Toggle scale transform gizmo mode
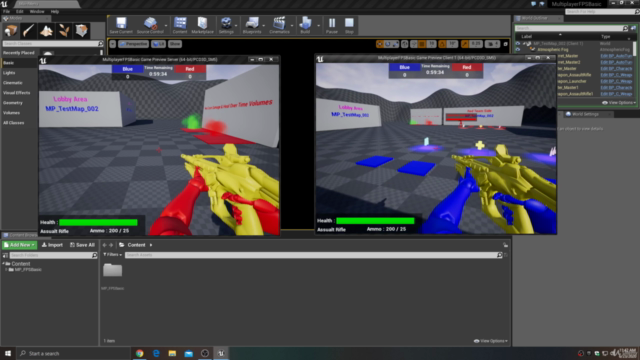 pyautogui.click(x=395, y=44)
